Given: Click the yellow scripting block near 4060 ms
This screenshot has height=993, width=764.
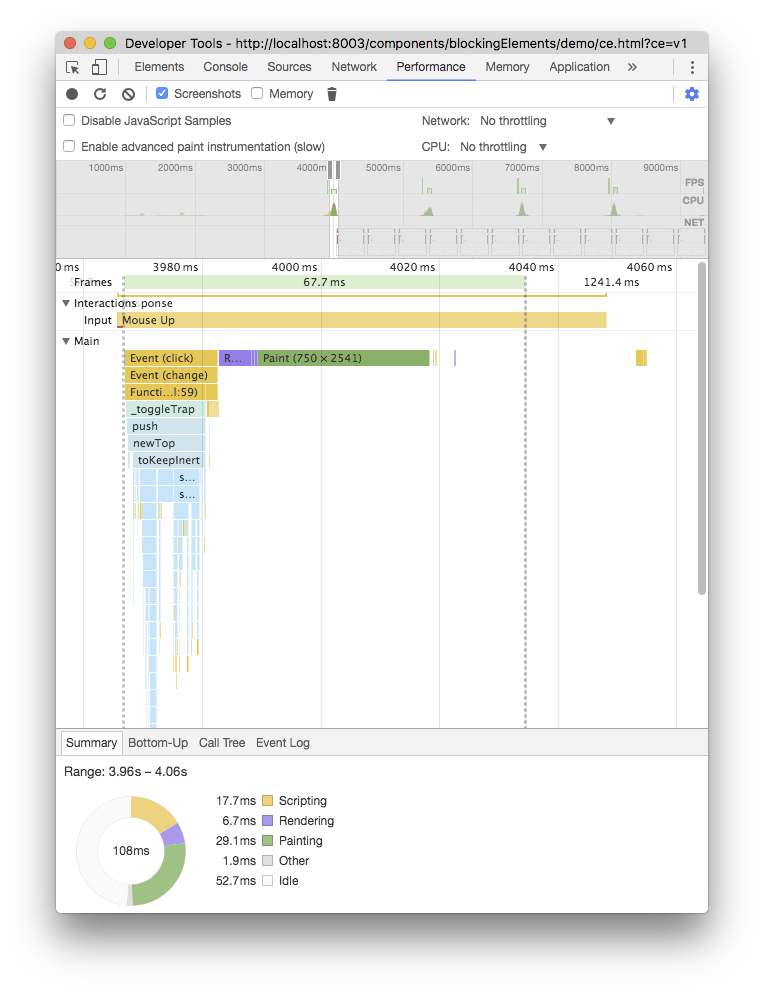Looking at the screenshot, I should [x=641, y=358].
